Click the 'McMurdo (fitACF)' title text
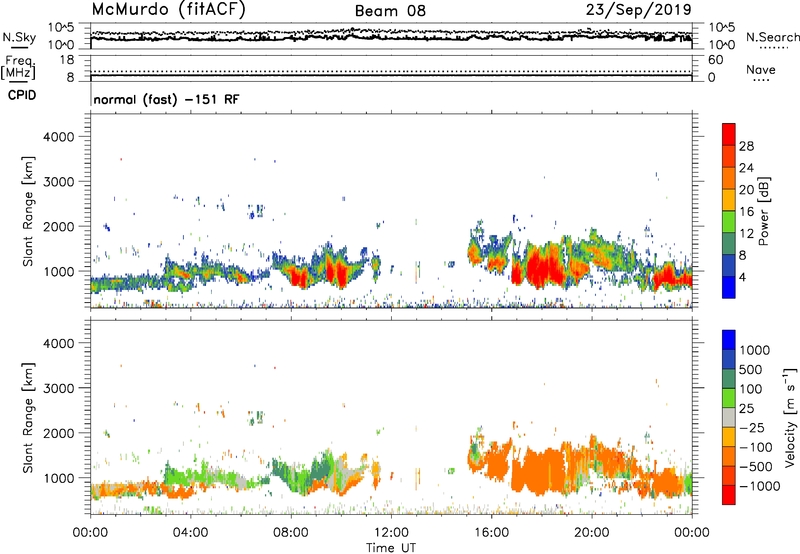Screen dimensions: 800x554 (168, 10)
